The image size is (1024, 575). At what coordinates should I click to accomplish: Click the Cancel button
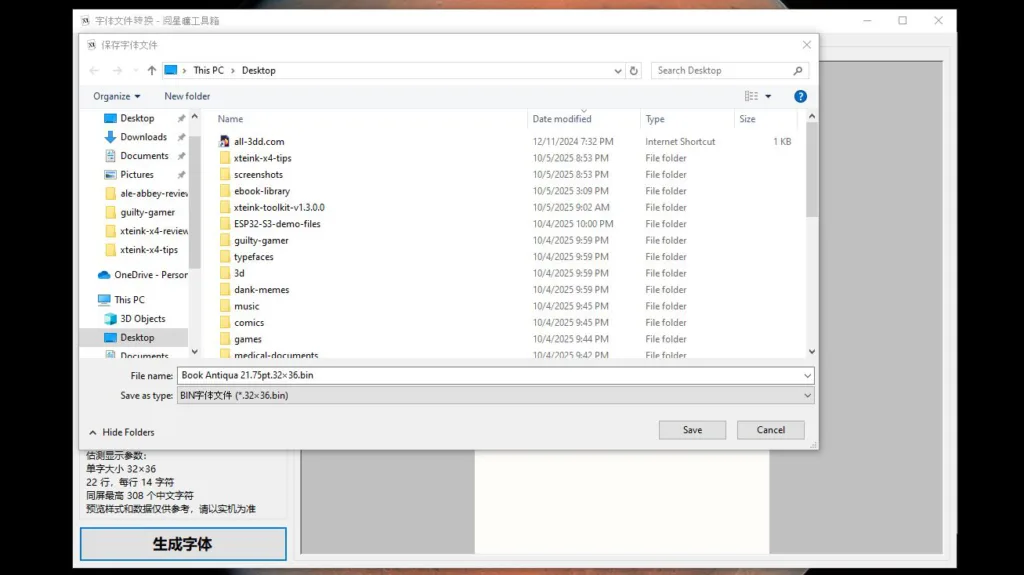coord(771,430)
